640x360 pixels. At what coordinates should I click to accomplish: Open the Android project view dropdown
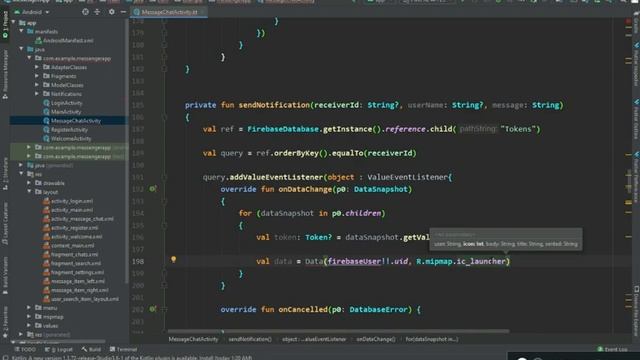coord(32,12)
